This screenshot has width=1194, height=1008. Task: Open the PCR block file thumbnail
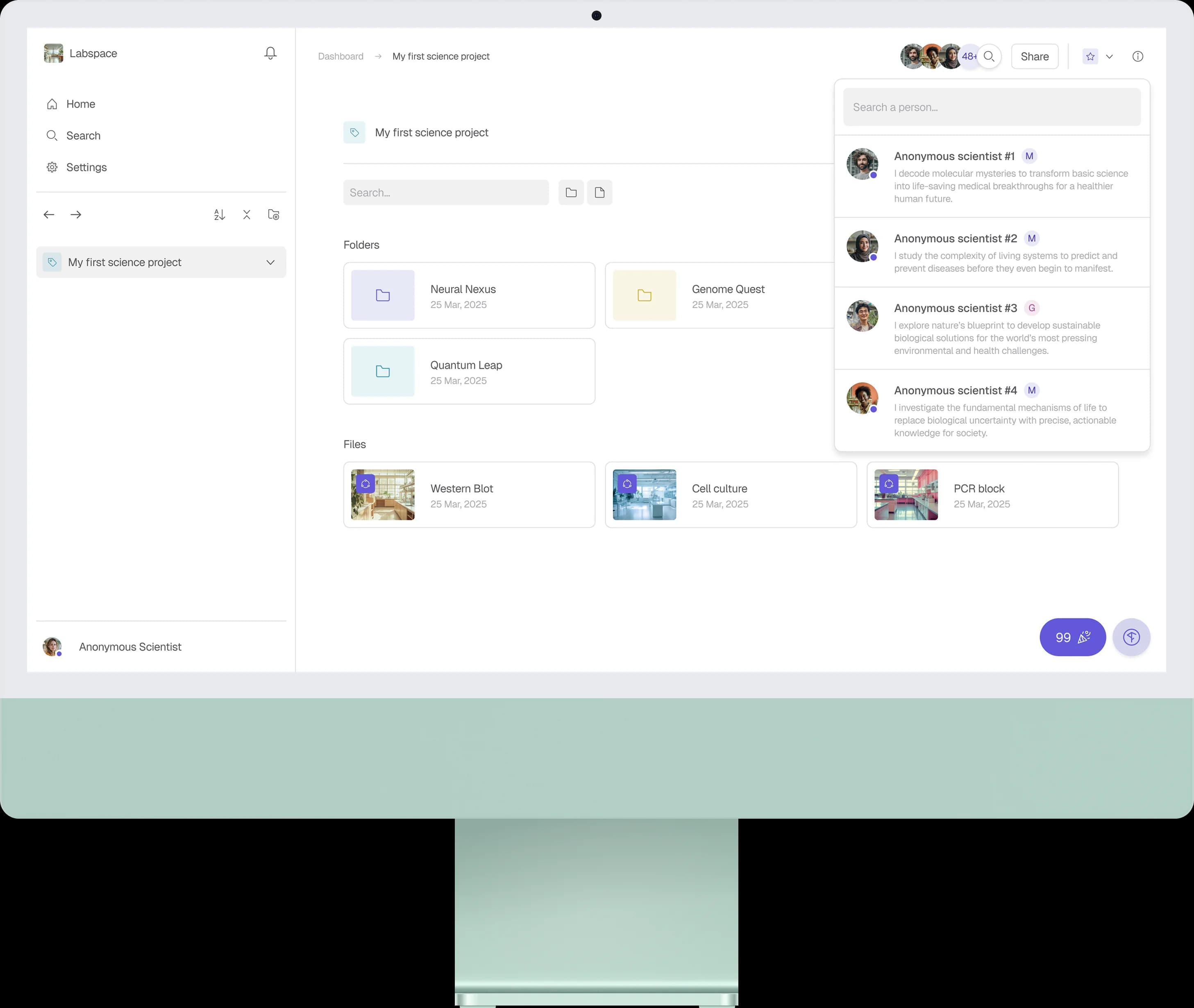[906, 495]
